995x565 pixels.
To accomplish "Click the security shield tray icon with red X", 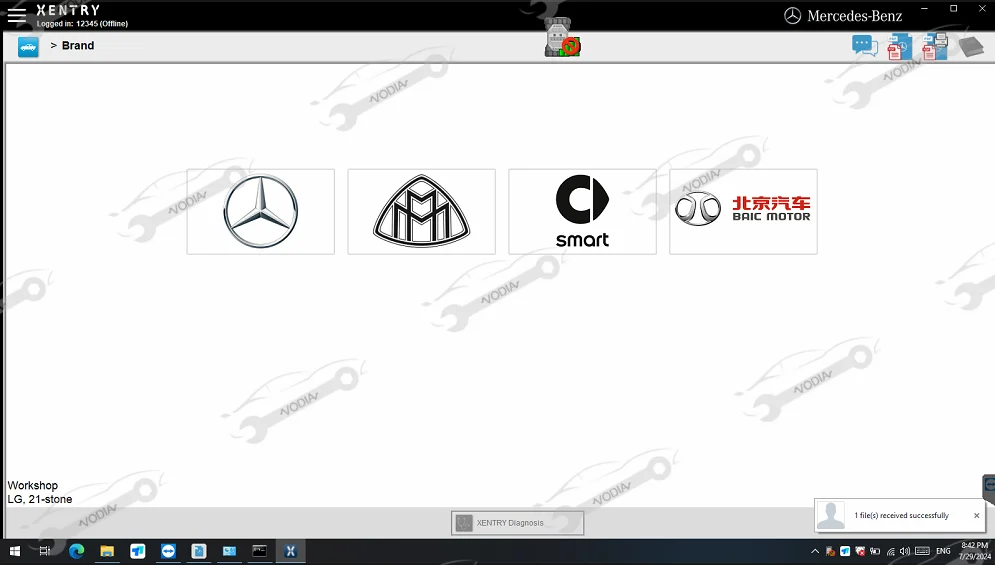I will (x=860, y=551).
